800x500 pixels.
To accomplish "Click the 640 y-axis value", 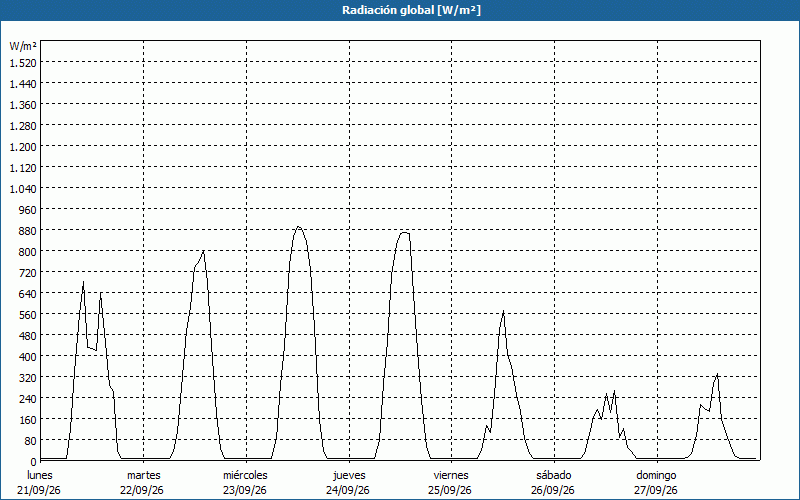I will [x=28, y=293].
